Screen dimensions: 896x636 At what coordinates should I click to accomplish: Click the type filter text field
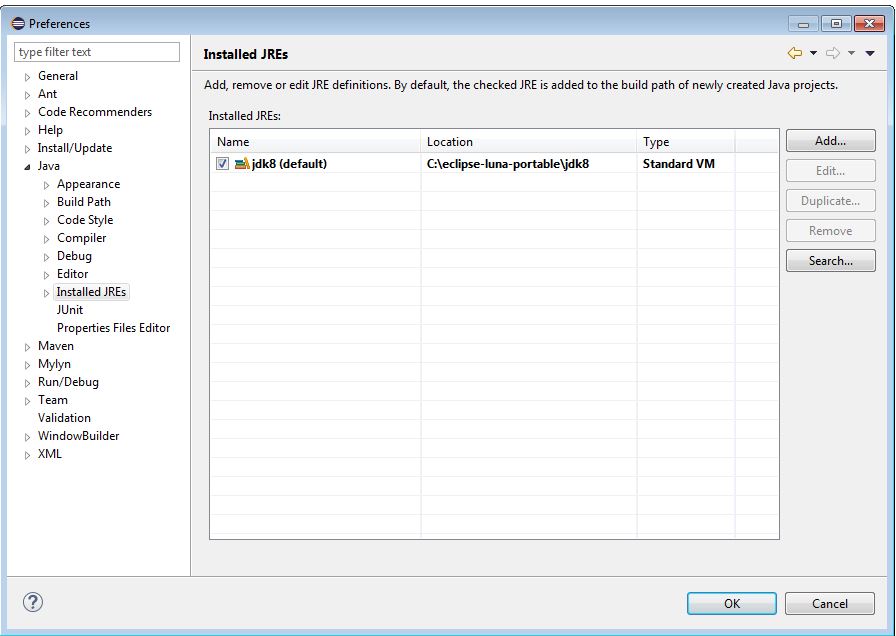coord(97,52)
